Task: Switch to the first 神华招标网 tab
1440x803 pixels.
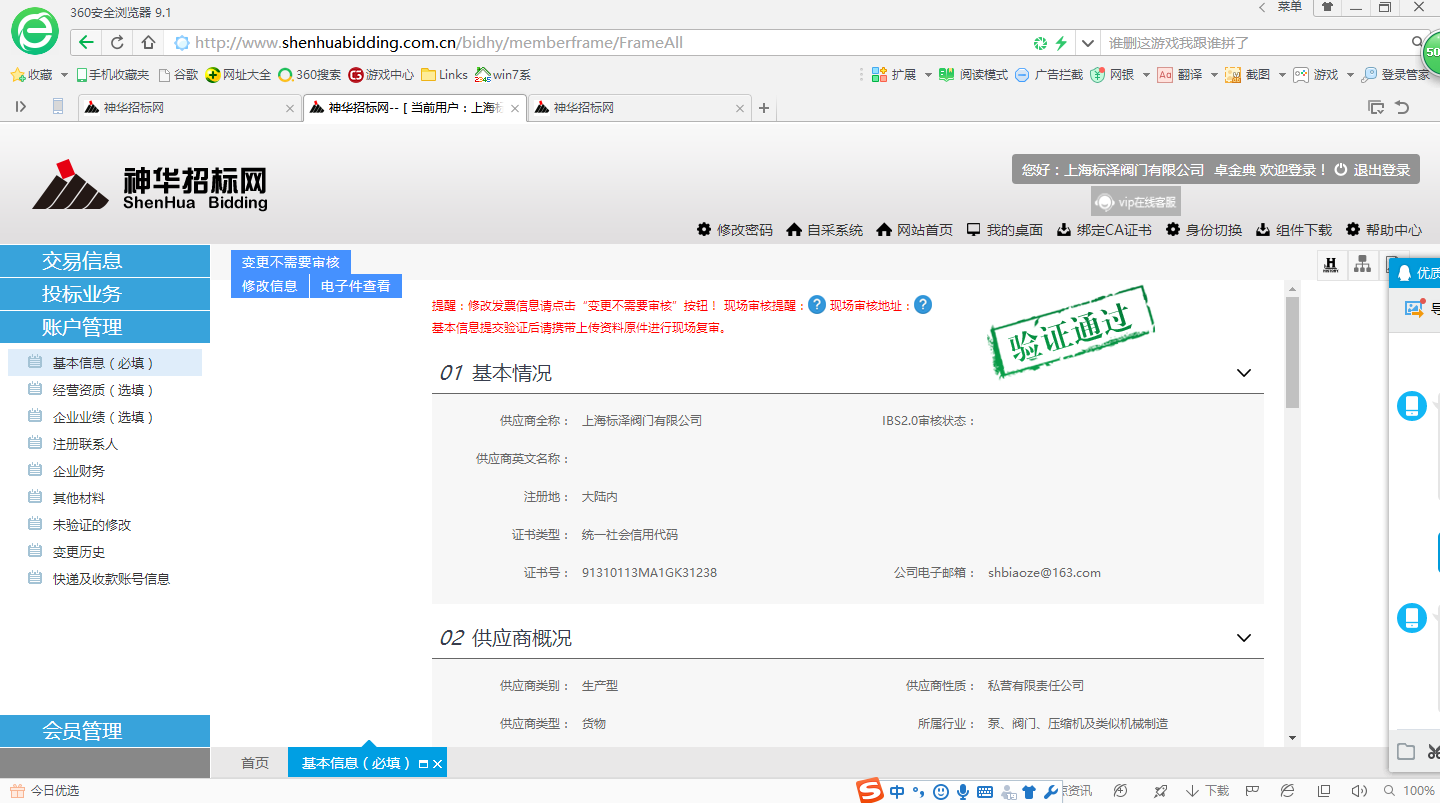Action: [x=189, y=108]
